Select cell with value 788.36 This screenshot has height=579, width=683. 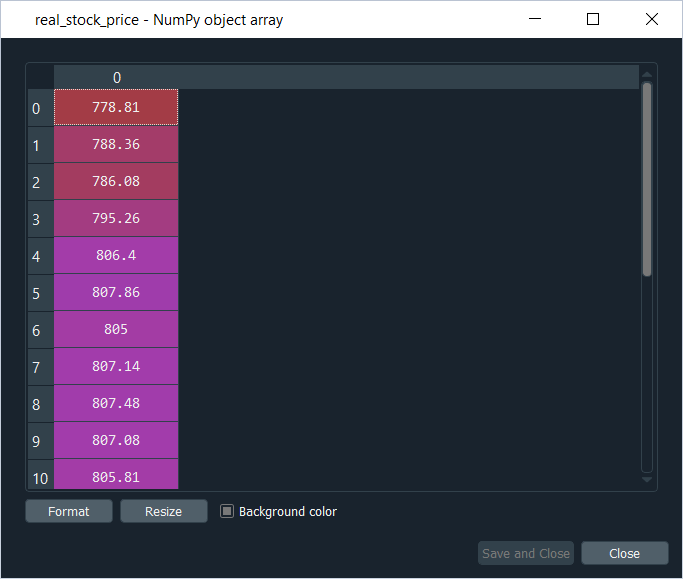[116, 144]
